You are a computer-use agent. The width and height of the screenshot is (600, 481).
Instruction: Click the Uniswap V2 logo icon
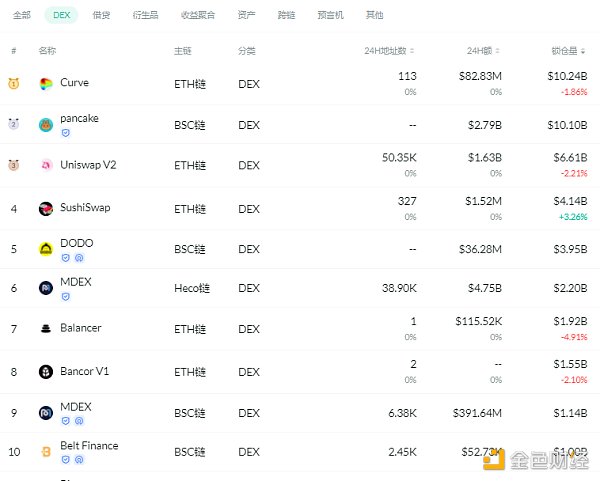coord(46,166)
